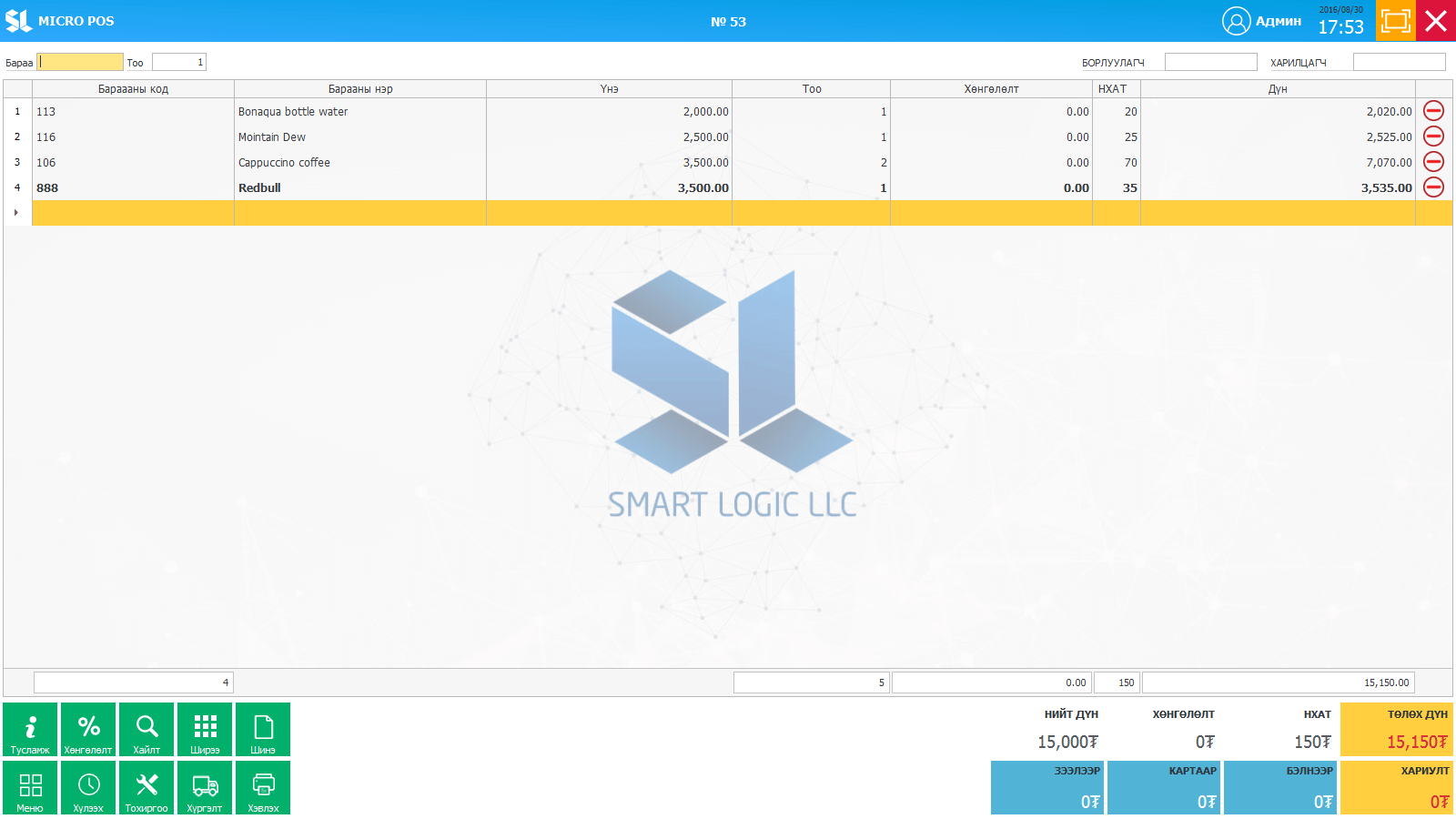The width and height of the screenshot is (1456, 819).
Task: Select the ЗЭЭЛЭЭР credit payment tile
Action: click(x=1047, y=787)
